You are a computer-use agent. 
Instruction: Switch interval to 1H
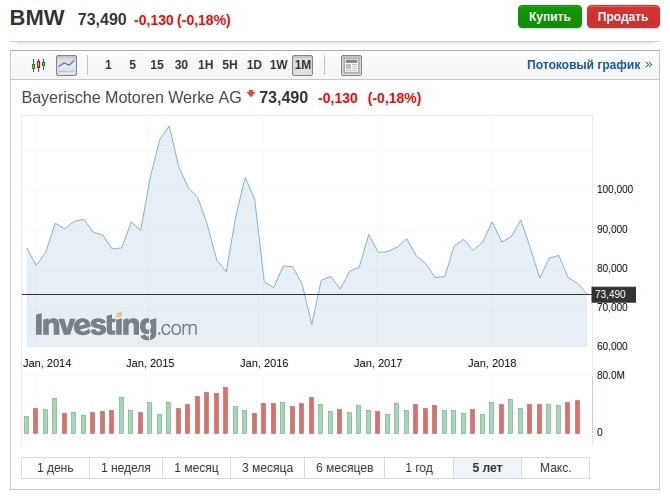coord(205,65)
